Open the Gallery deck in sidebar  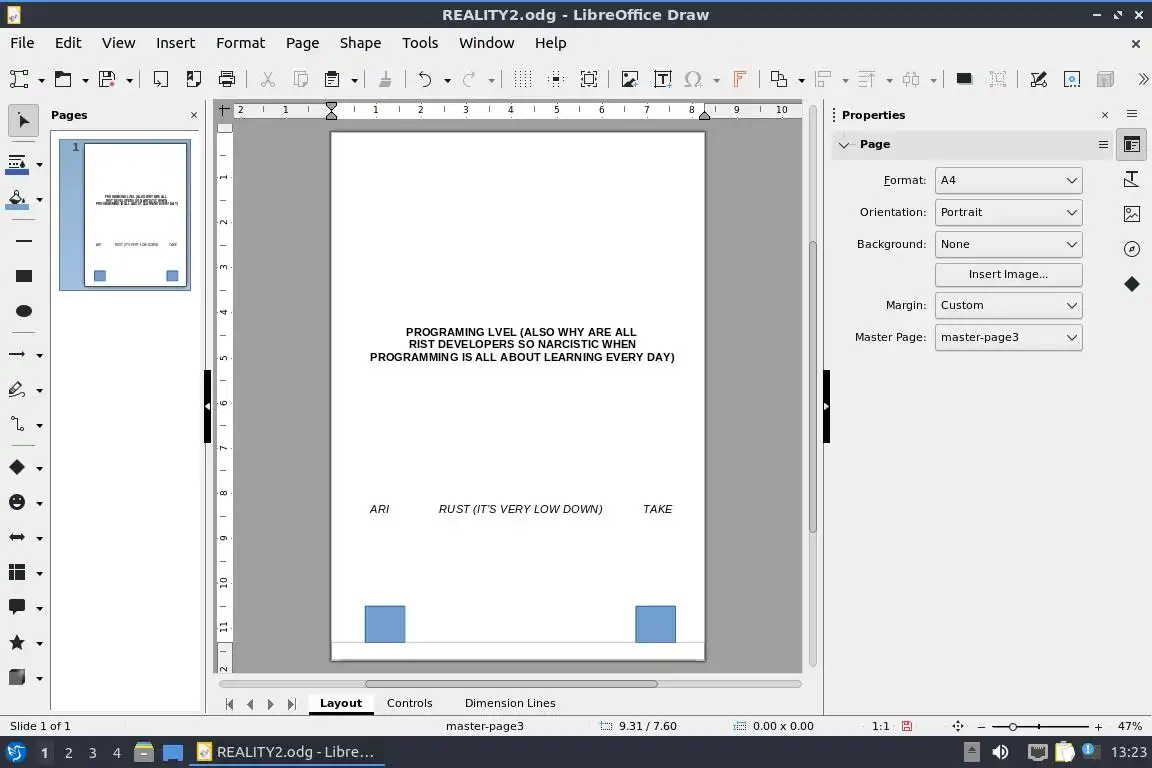1132,214
